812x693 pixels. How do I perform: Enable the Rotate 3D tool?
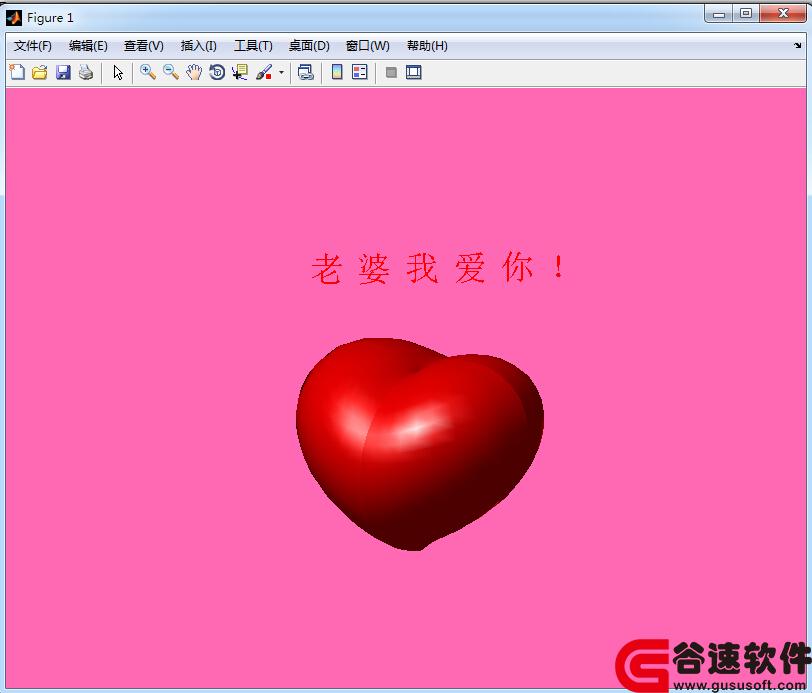click(x=217, y=72)
